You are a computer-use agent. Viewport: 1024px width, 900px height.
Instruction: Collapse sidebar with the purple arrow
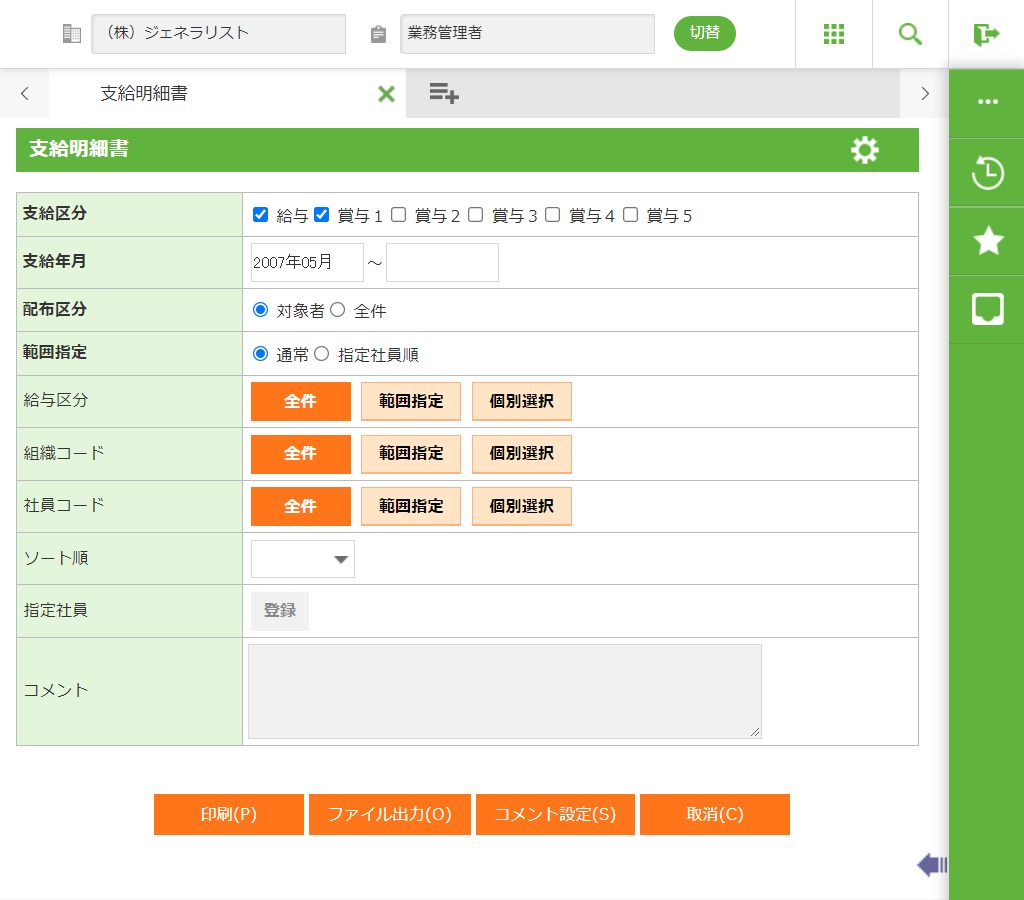coord(931,865)
